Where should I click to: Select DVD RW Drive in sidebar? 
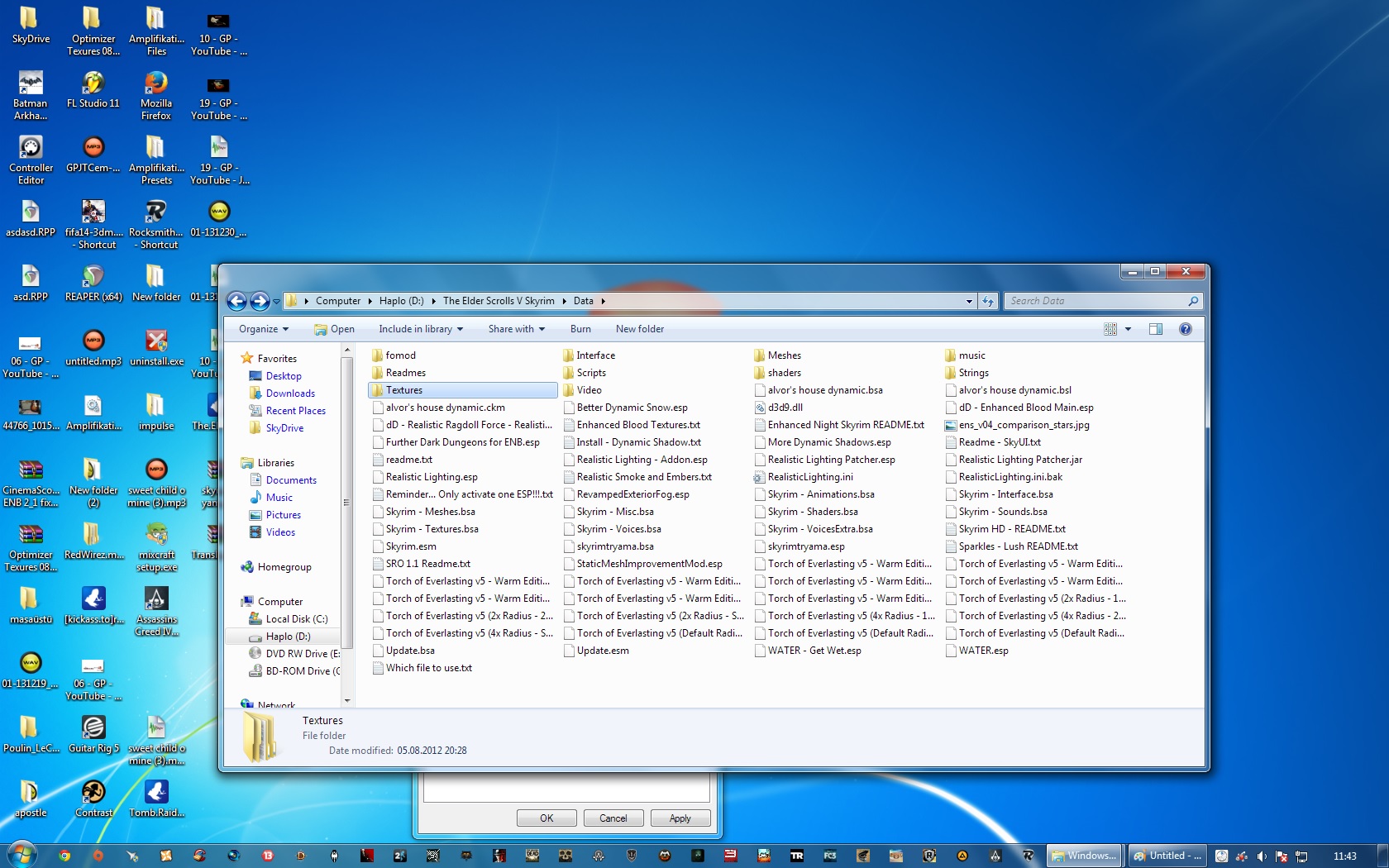(x=303, y=654)
